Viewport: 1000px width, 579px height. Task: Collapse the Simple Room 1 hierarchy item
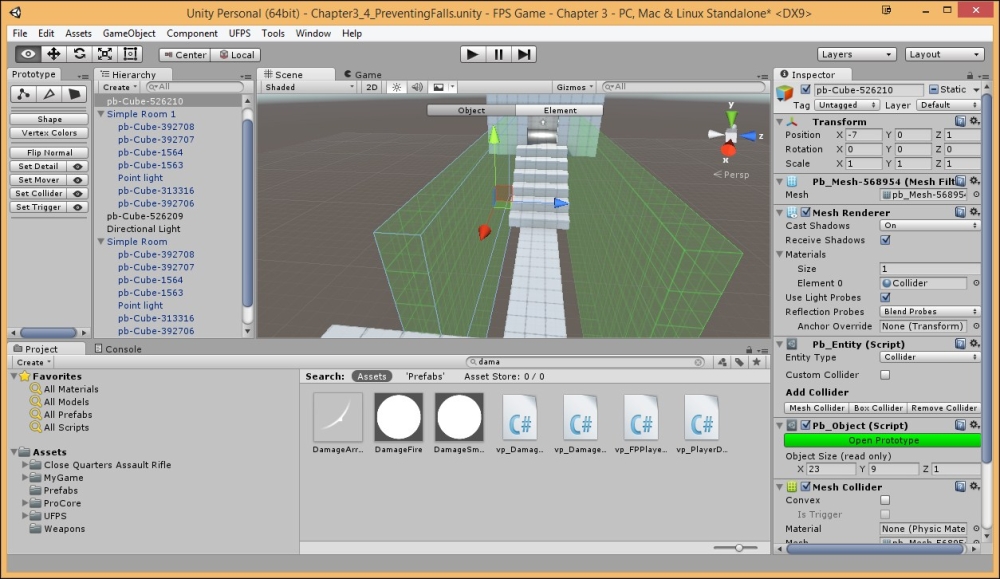pos(102,114)
